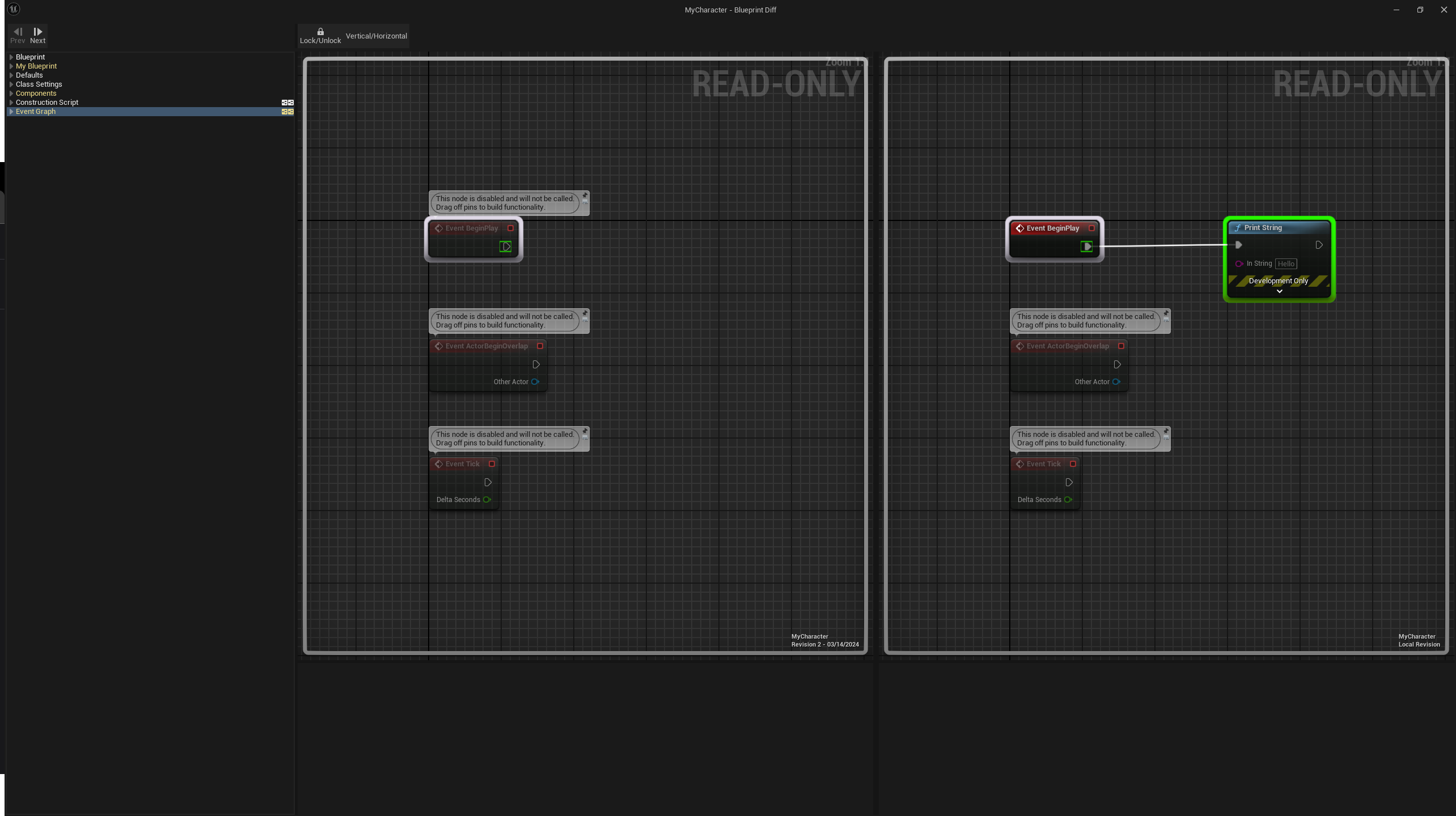Click the In String 'Hello' value field
This screenshot has height=816, width=1456.
point(1286,263)
